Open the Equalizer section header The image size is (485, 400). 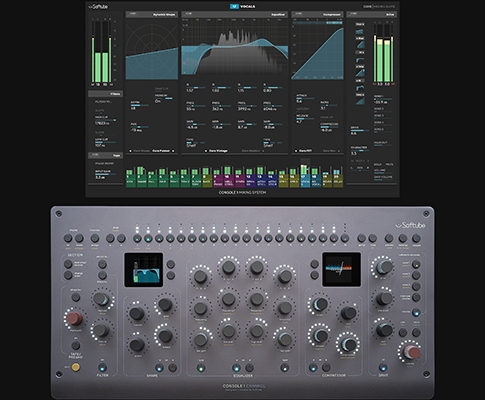(235, 14)
